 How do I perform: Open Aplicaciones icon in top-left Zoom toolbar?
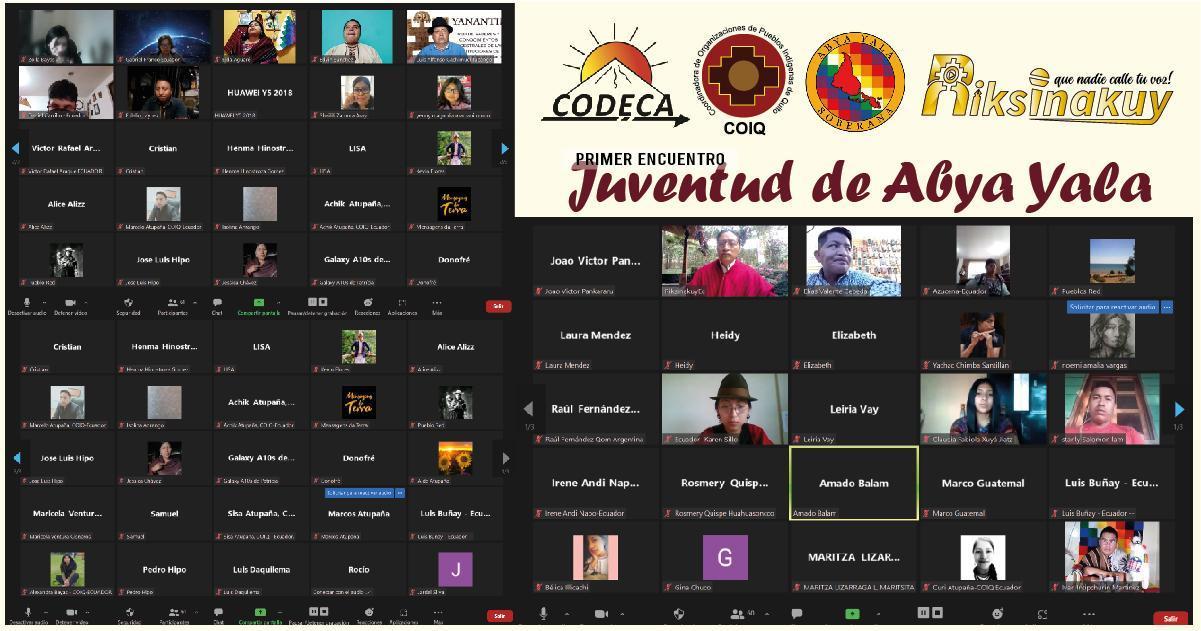[402, 302]
